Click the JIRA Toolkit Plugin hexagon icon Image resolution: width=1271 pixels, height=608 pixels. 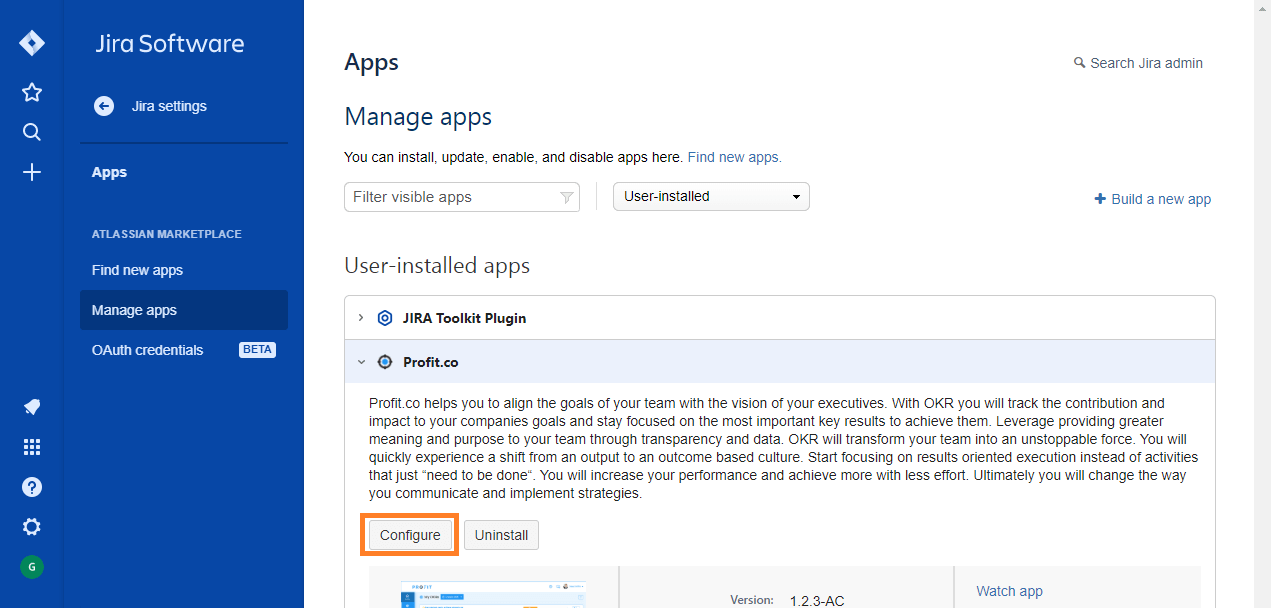(385, 318)
